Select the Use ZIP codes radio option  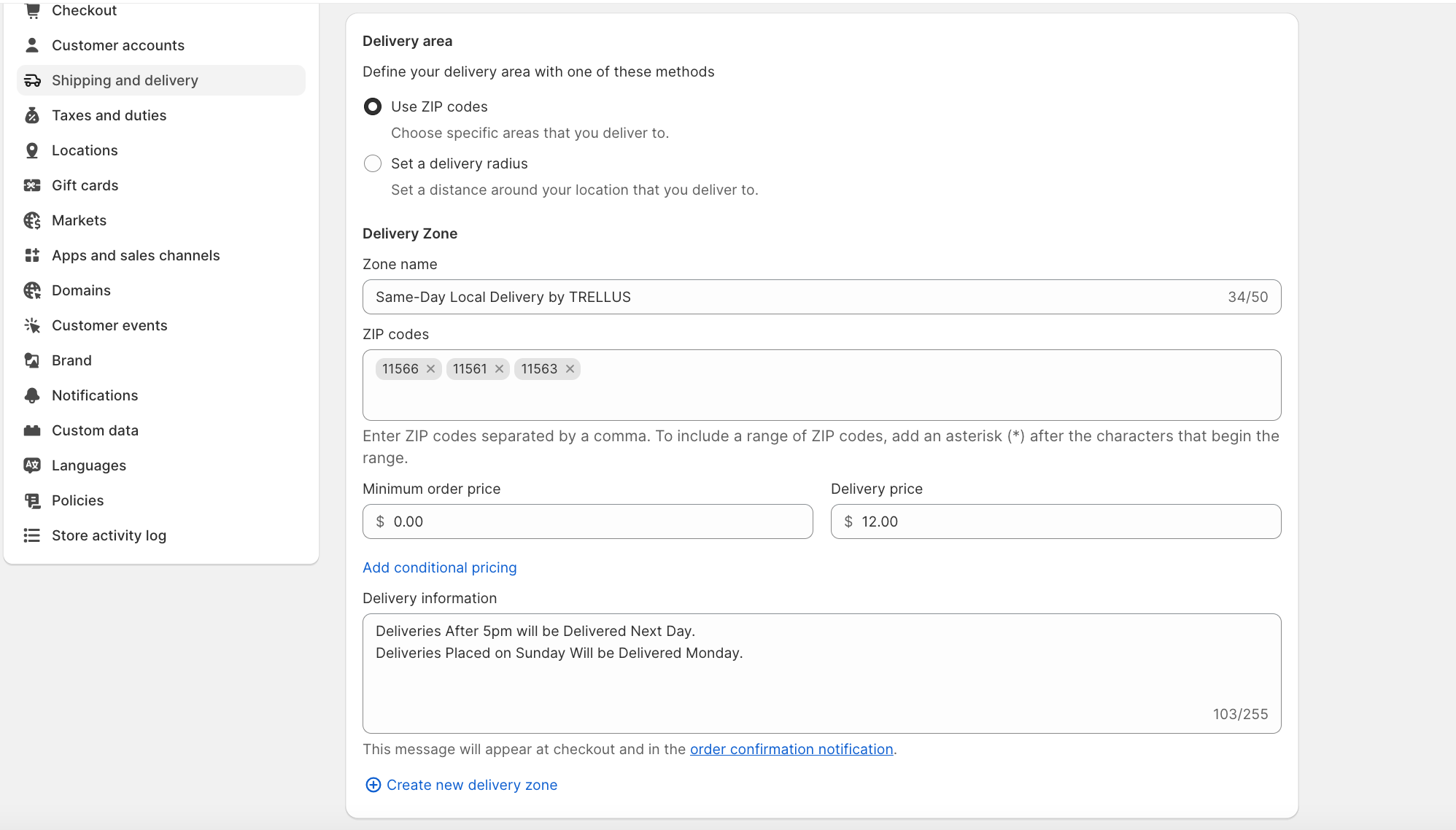373,106
